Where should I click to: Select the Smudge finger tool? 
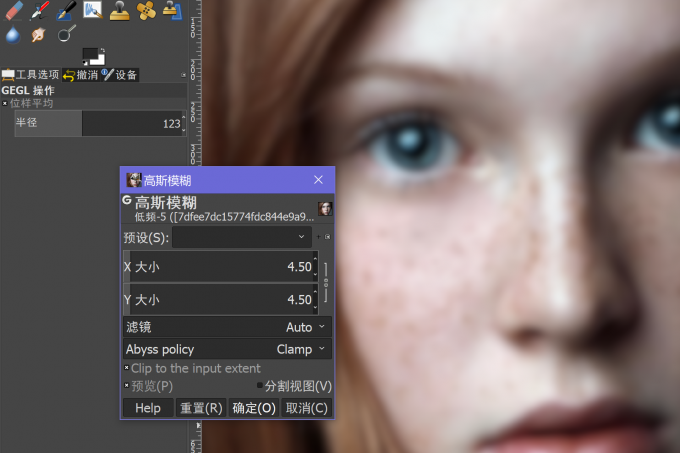point(39,35)
